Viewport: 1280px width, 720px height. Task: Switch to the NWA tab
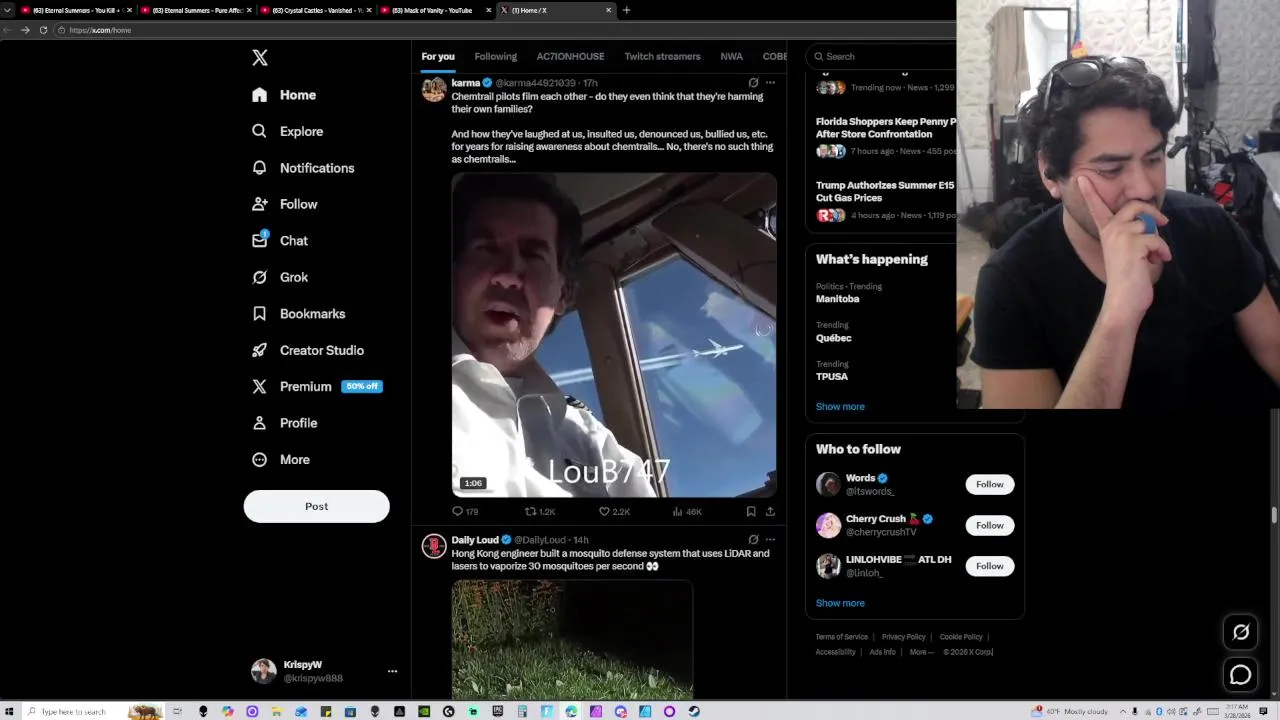tap(731, 57)
